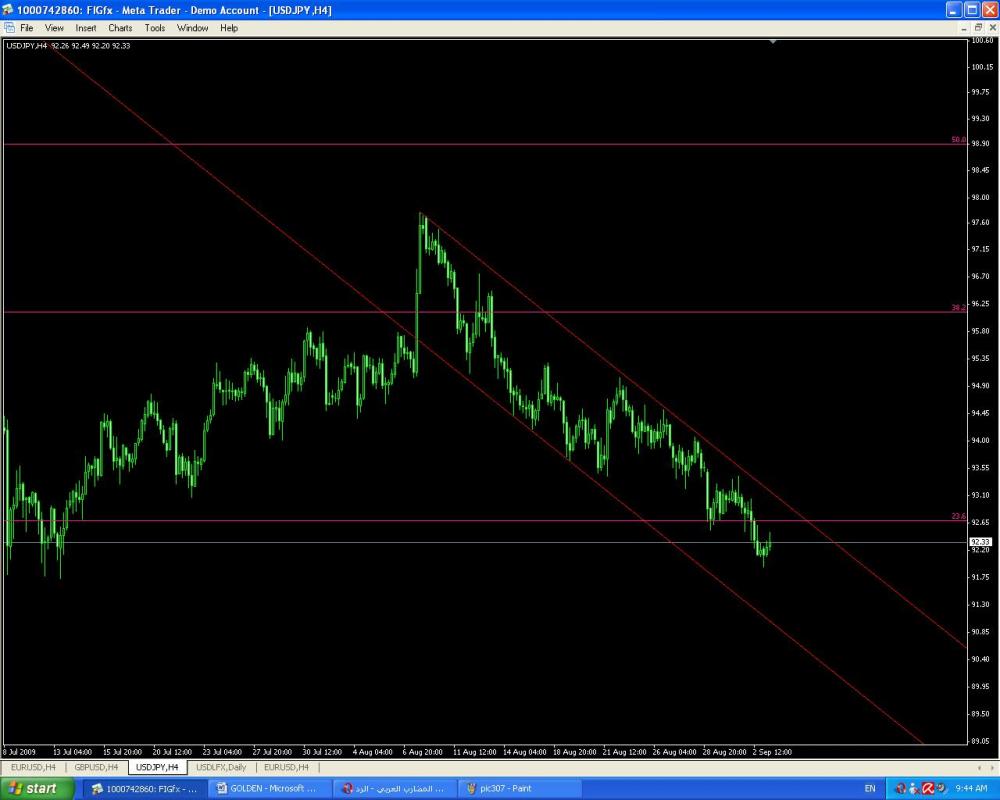
Task: Click the current price tag 92.33
Action: [x=980, y=542]
